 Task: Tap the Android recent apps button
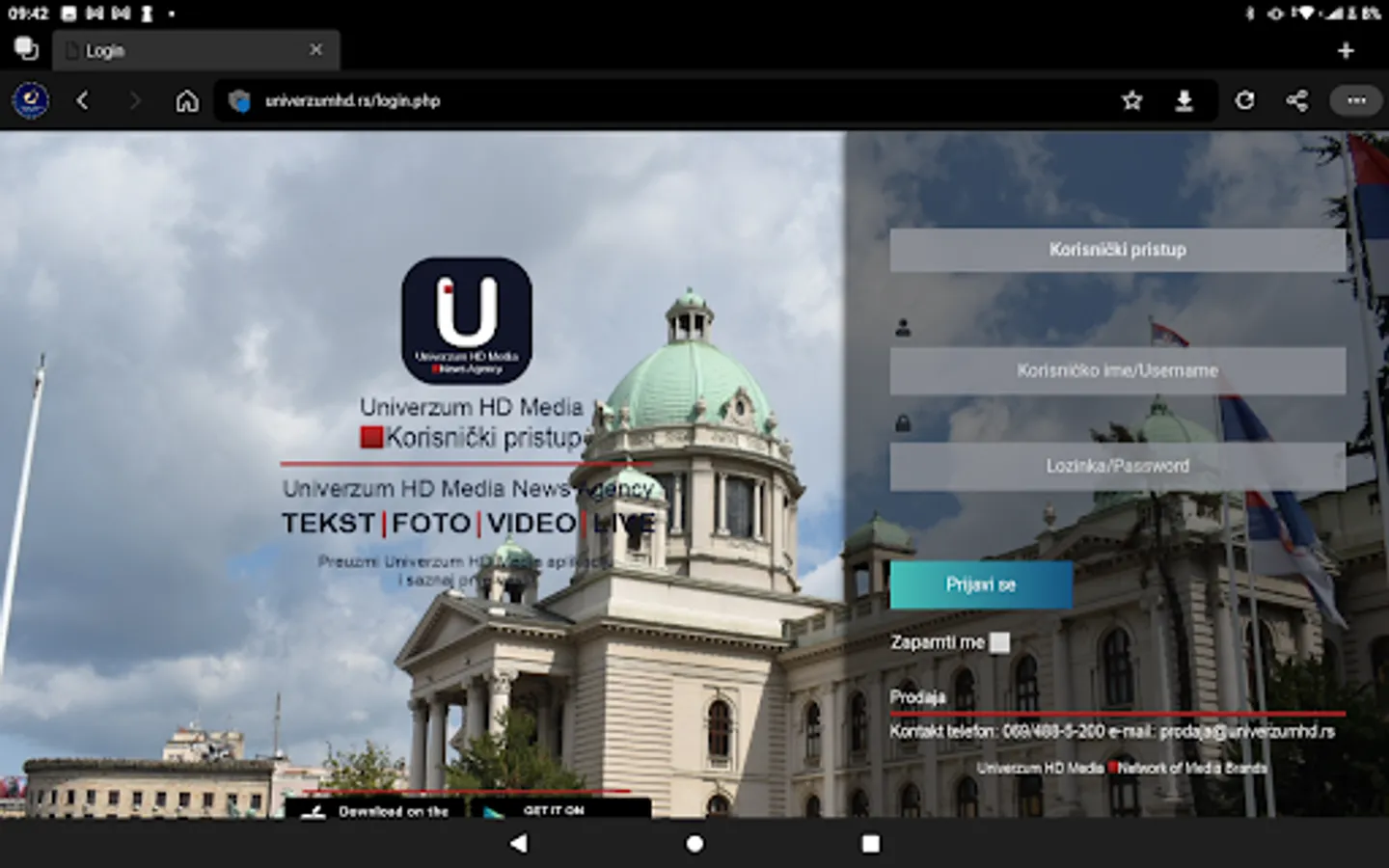click(x=870, y=844)
